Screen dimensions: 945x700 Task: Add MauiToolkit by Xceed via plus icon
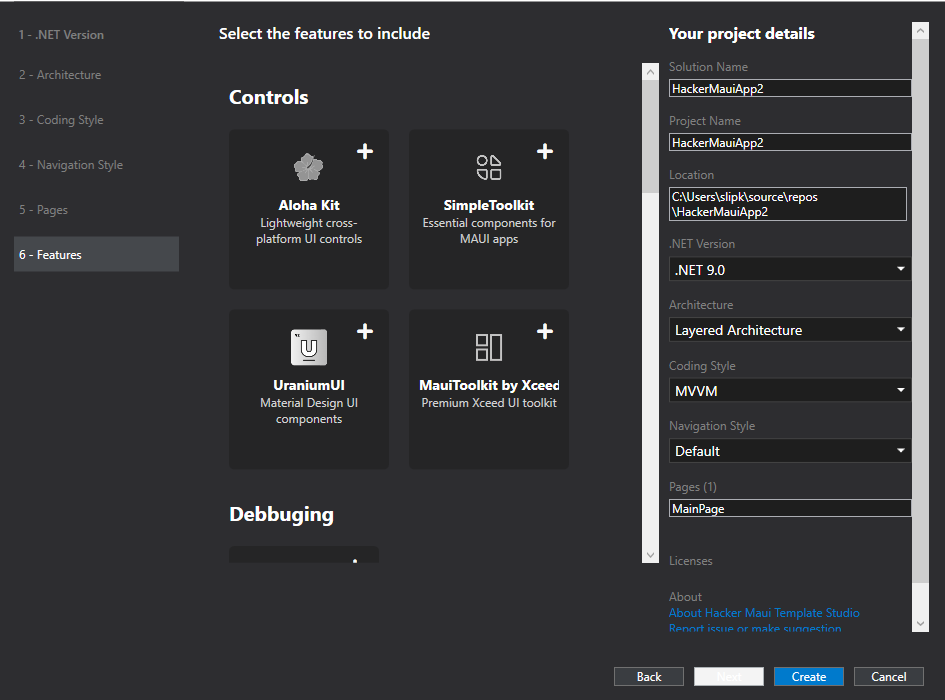545,331
